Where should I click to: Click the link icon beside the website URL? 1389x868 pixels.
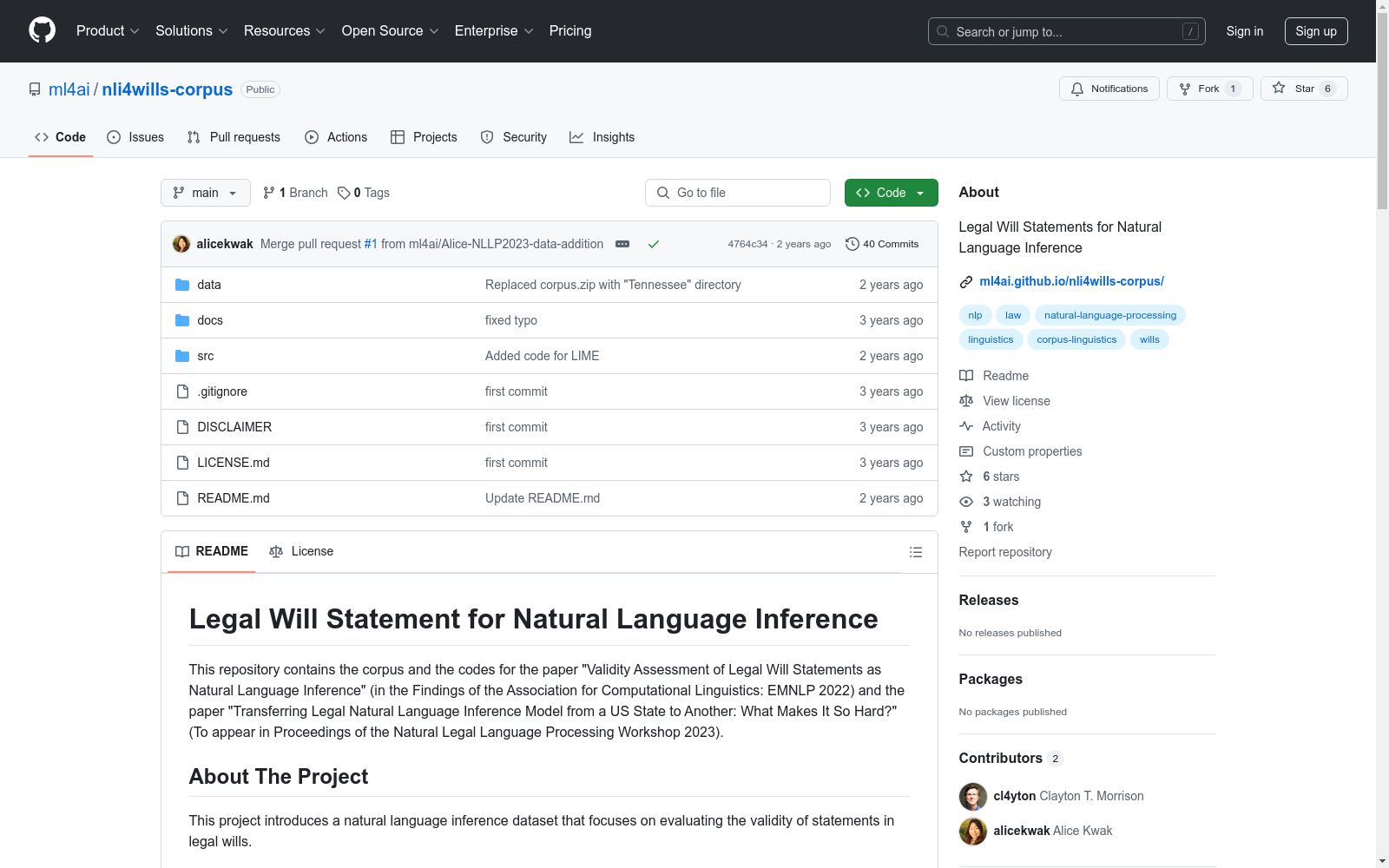[x=966, y=282]
